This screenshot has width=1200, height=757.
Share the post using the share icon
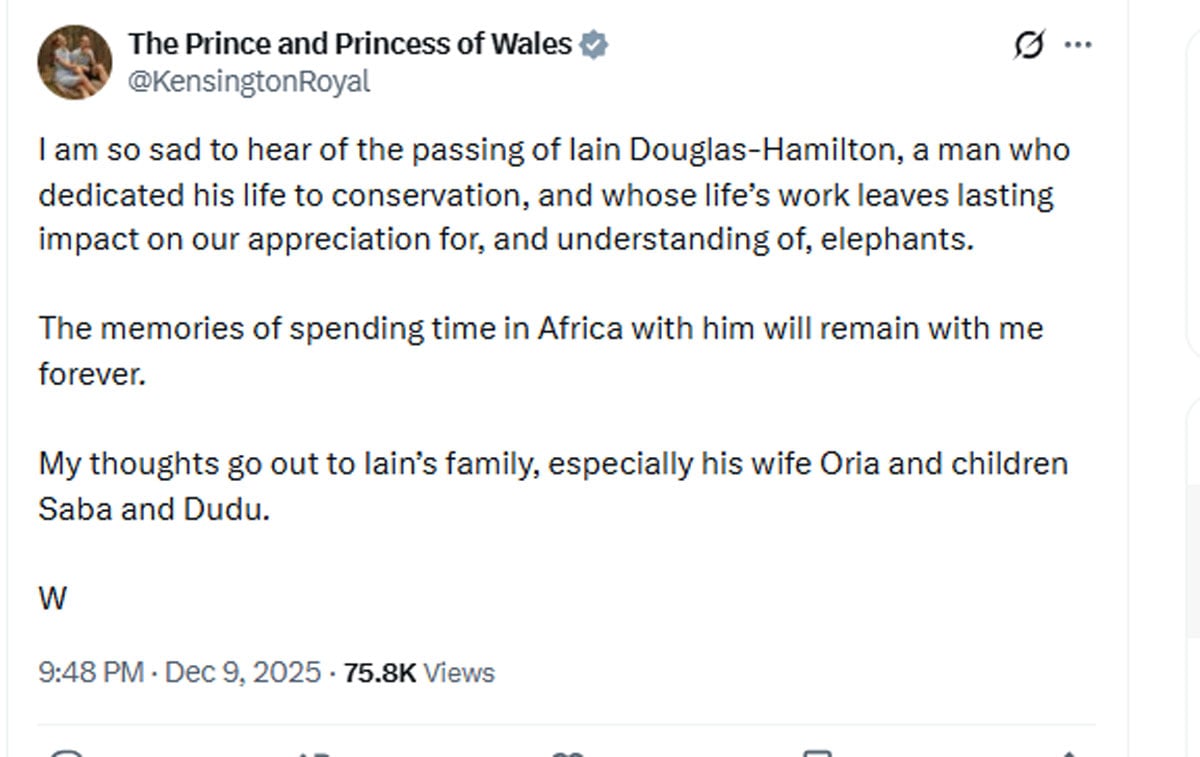click(x=1068, y=752)
